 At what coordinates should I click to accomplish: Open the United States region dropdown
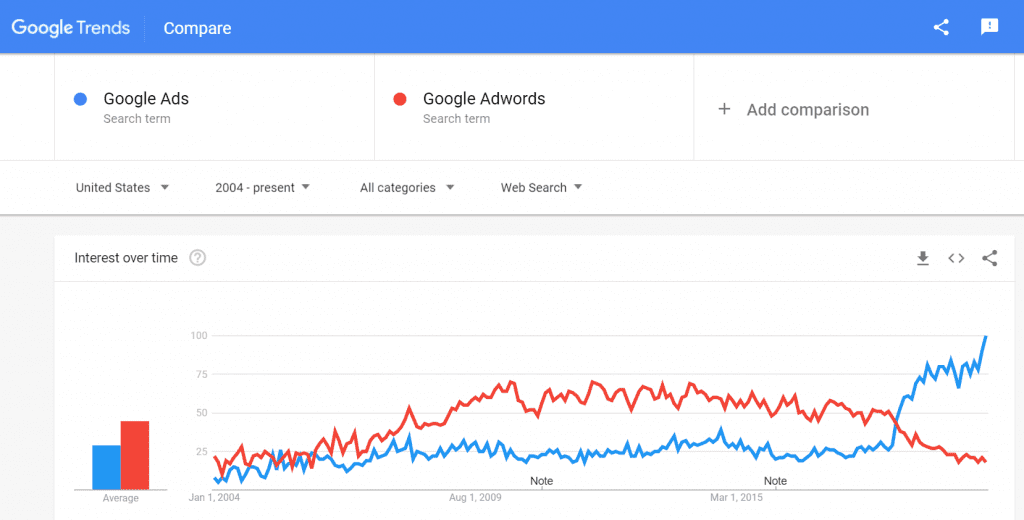(x=122, y=187)
